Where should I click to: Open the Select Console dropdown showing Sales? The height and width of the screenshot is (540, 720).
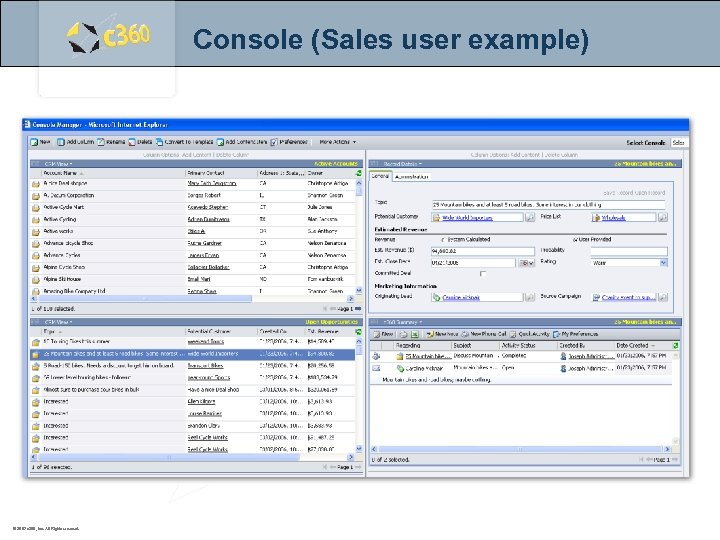[x=679, y=143]
